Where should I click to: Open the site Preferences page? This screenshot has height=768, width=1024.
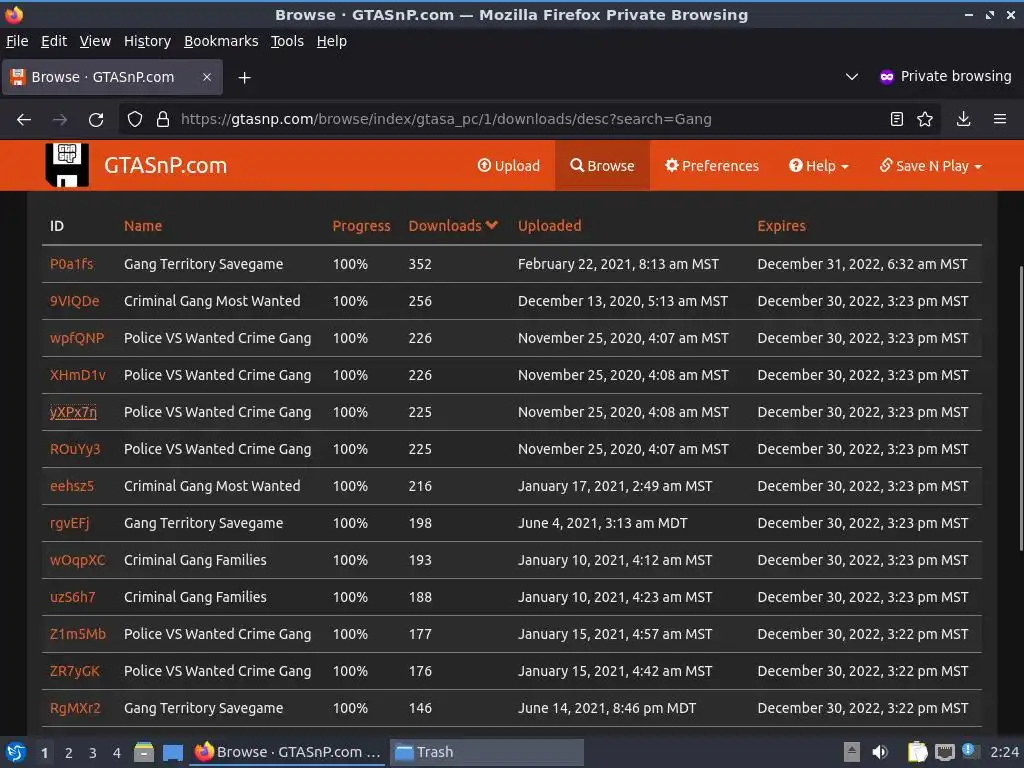[712, 166]
